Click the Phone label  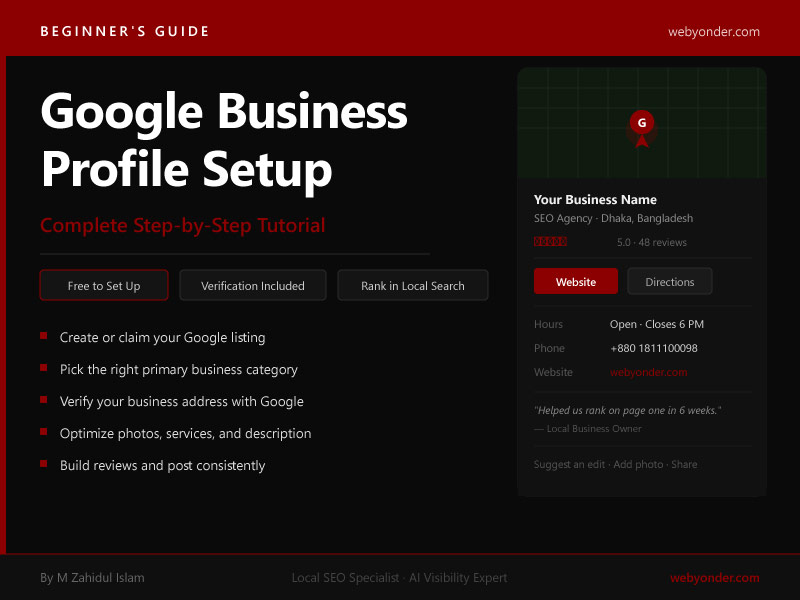(549, 348)
